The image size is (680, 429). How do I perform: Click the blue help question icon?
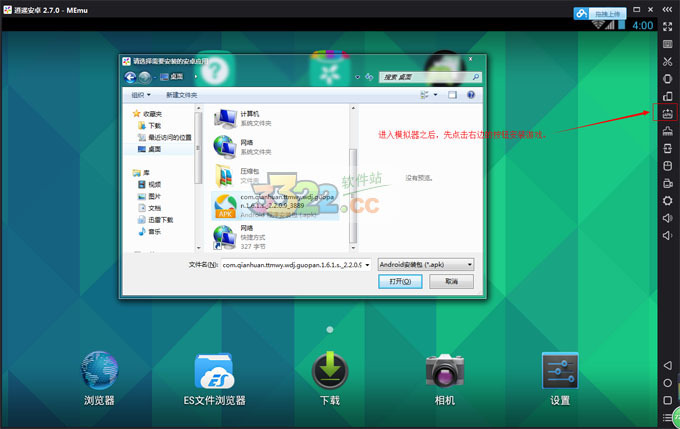tap(471, 95)
